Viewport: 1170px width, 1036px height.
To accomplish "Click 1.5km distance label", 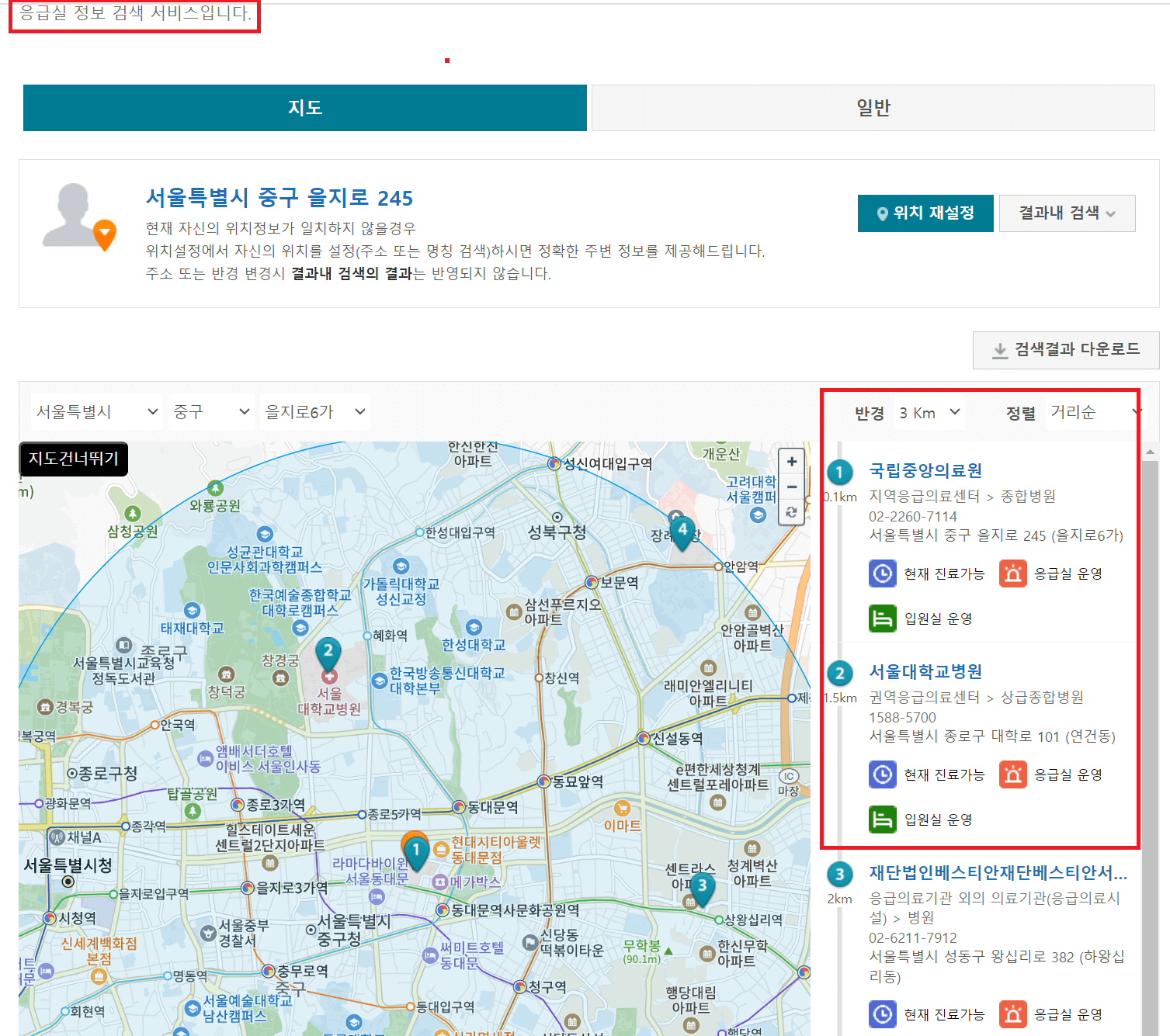I will 840,698.
